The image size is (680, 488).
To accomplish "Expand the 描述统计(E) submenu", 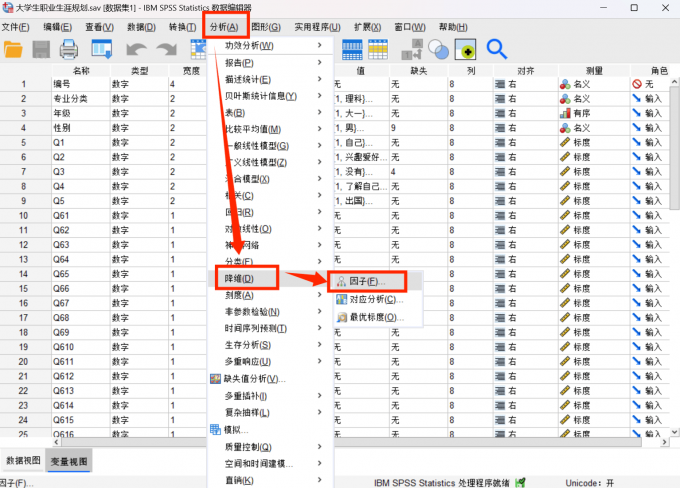I will [319, 79].
